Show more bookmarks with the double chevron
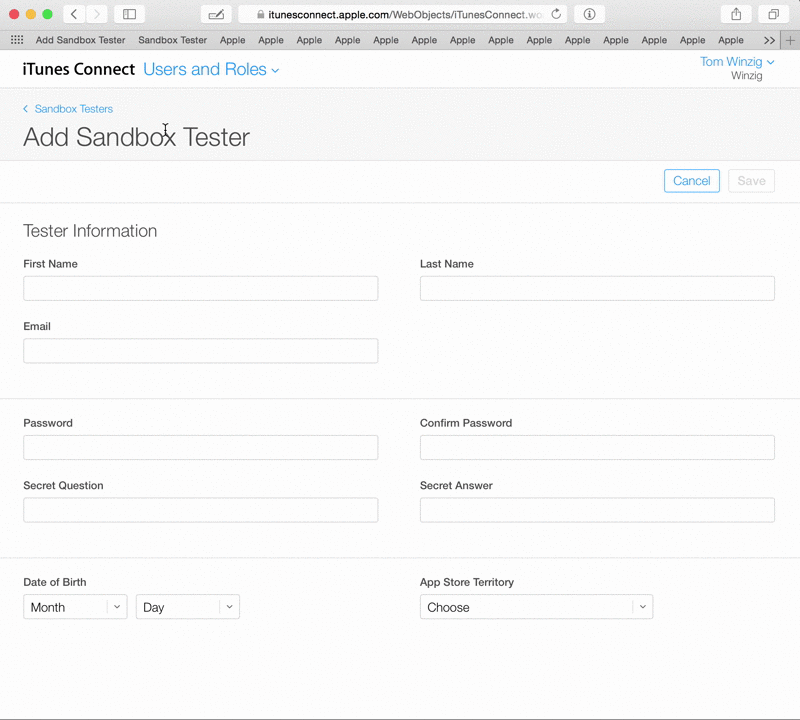The height and width of the screenshot is (720, 800). pos(769,40)
